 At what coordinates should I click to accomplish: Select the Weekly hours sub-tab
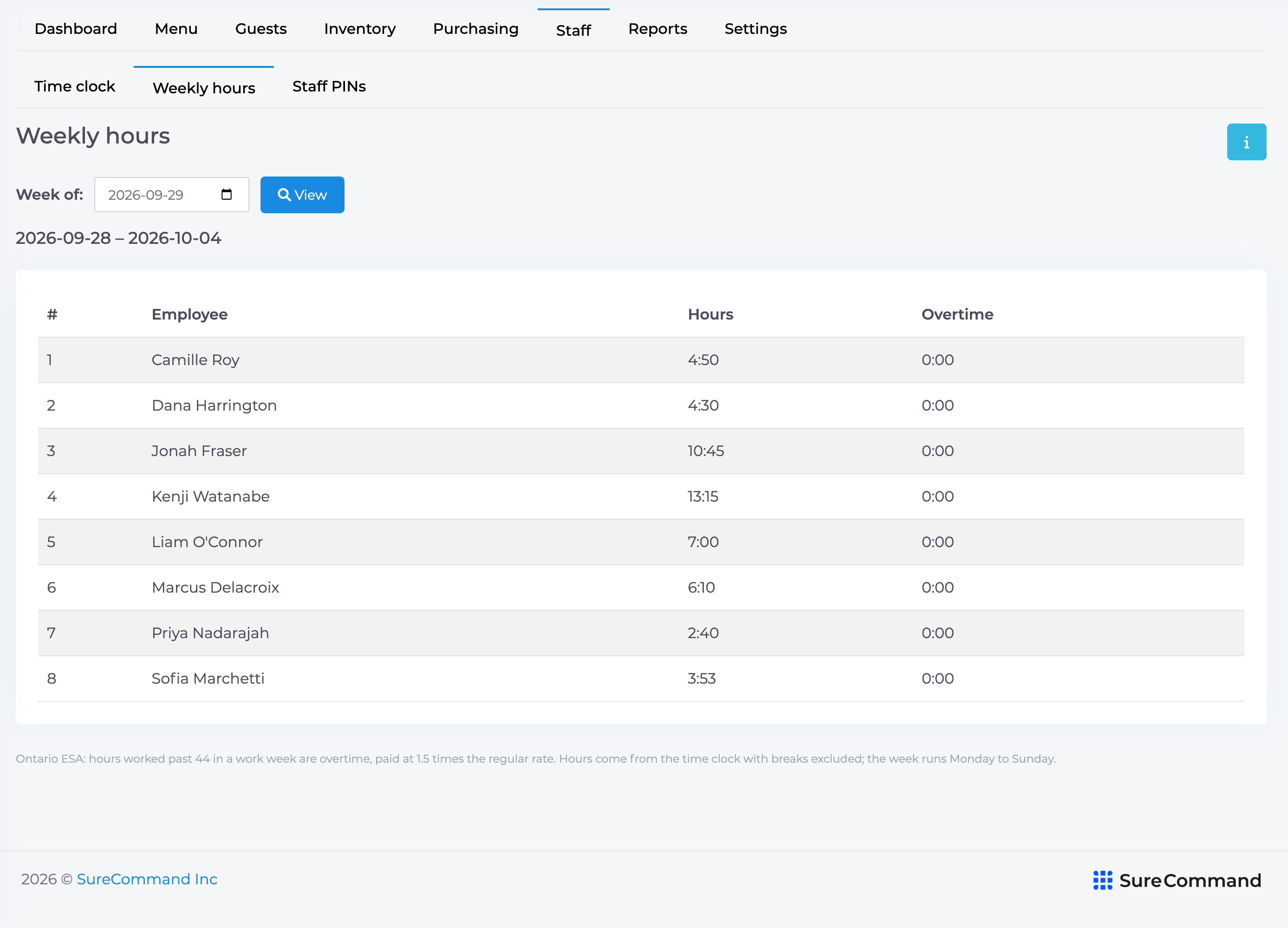(x=204, y=88)
